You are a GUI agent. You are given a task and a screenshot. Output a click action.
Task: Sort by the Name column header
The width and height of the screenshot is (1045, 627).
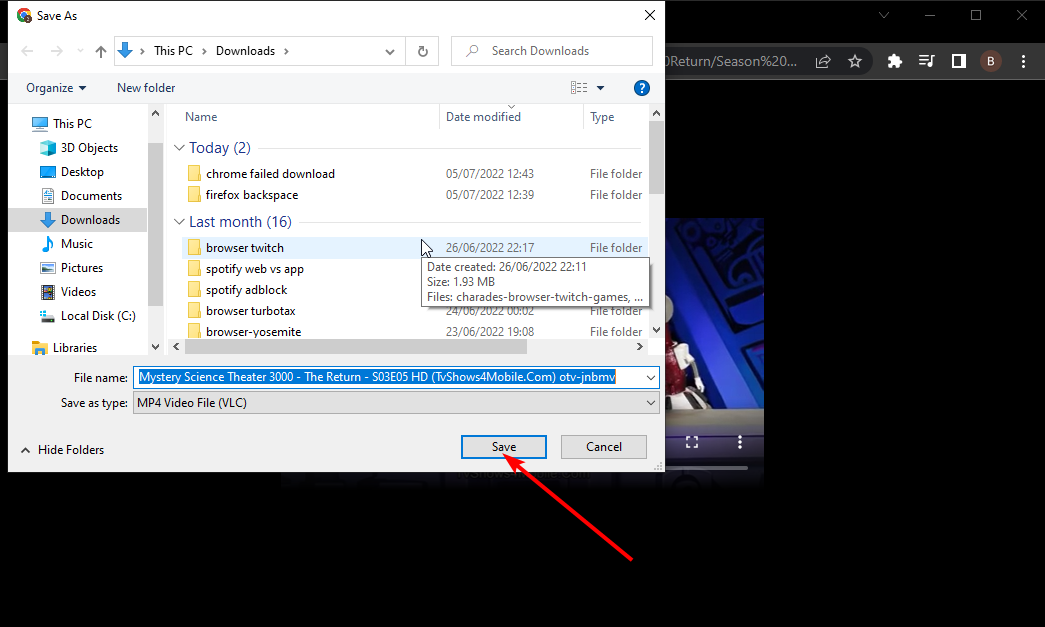click(201, 117)
